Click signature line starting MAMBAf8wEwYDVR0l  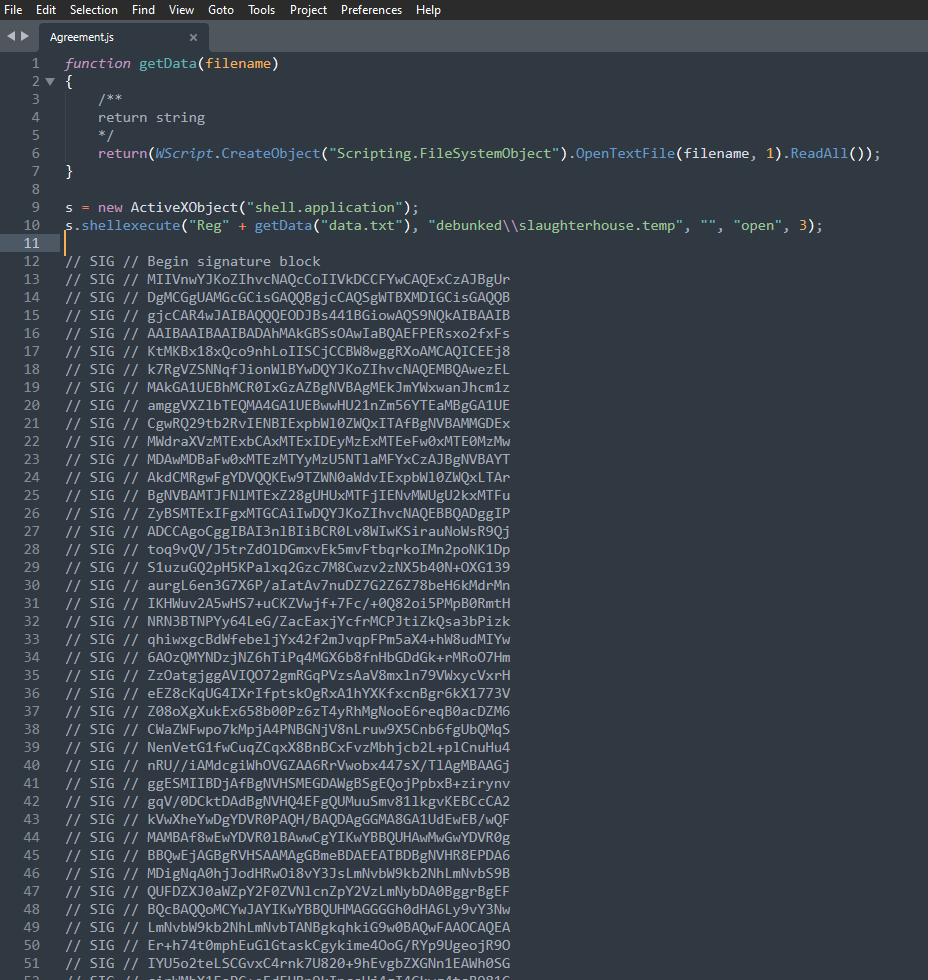click(328, 838)
